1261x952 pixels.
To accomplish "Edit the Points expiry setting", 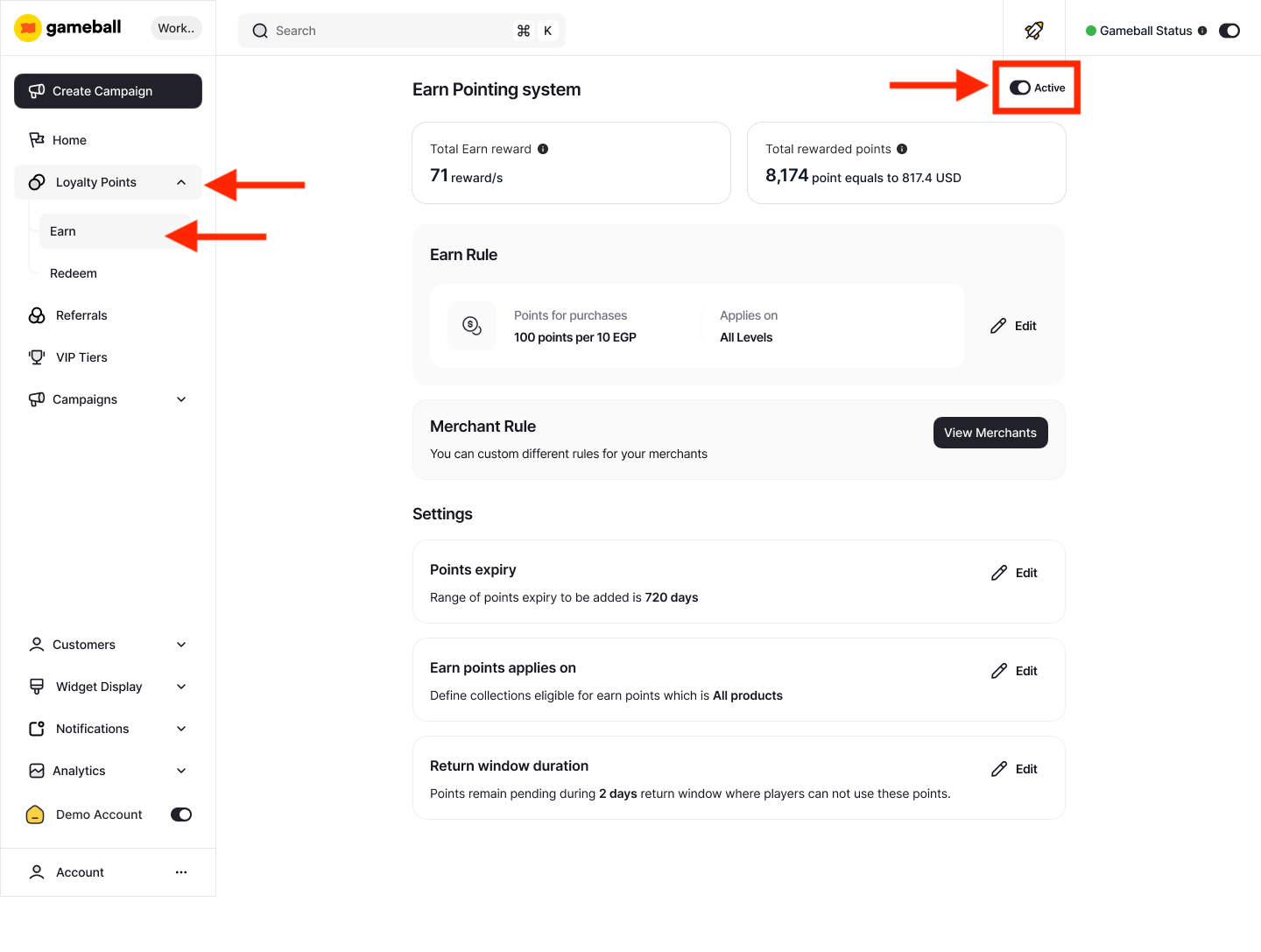I will click(x=1013, y=572).
